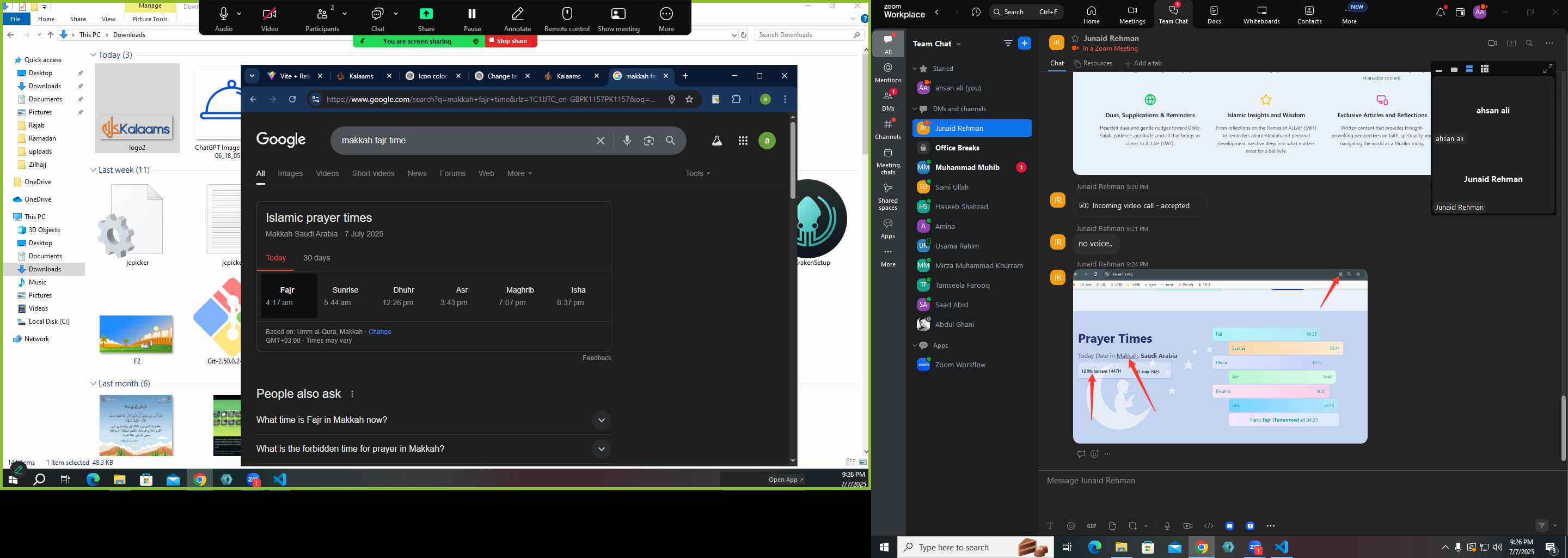The width and height of the screenshot is (1568, 558).
Task: Open the GIF picker in message toolbar
Action: point(1092,526)
